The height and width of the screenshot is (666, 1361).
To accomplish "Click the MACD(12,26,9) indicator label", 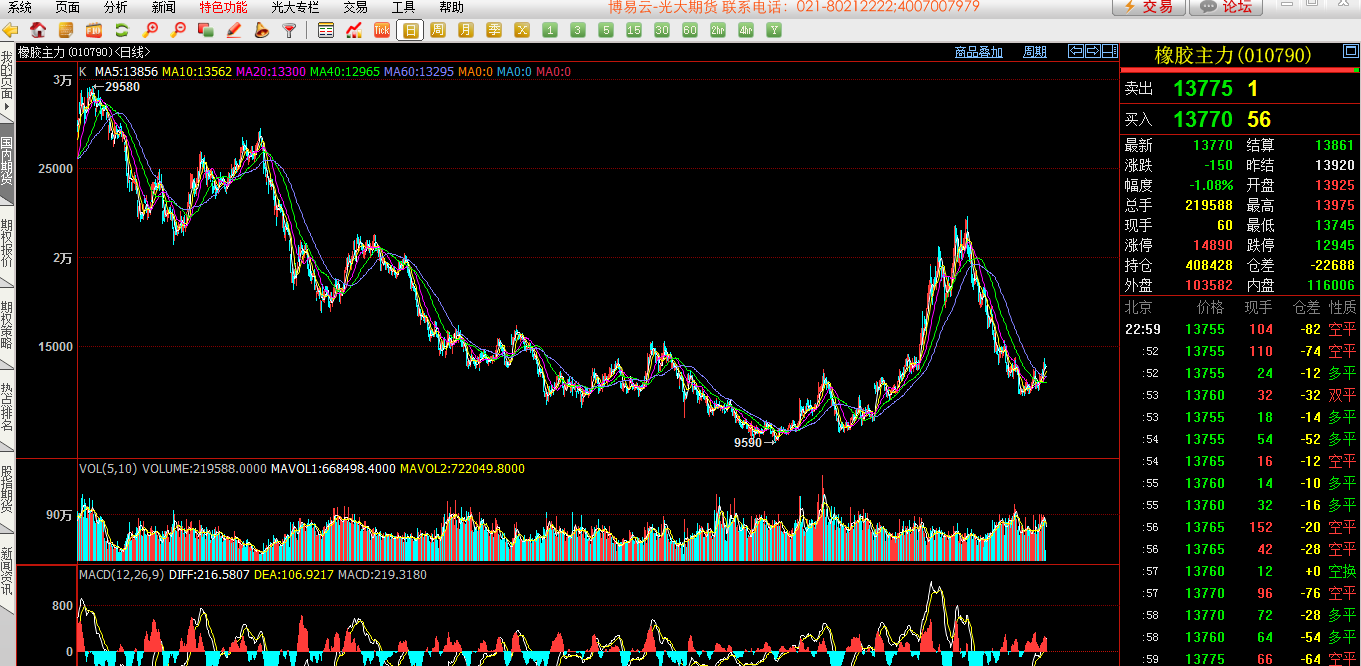I will pyautogui.click(x=121, y=575).
